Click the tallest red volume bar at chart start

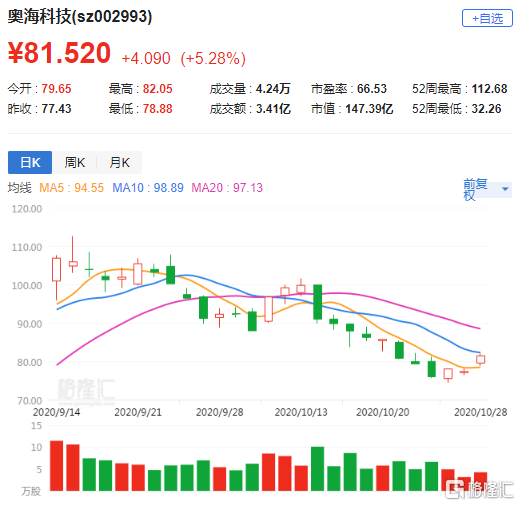tap(56, 466)
